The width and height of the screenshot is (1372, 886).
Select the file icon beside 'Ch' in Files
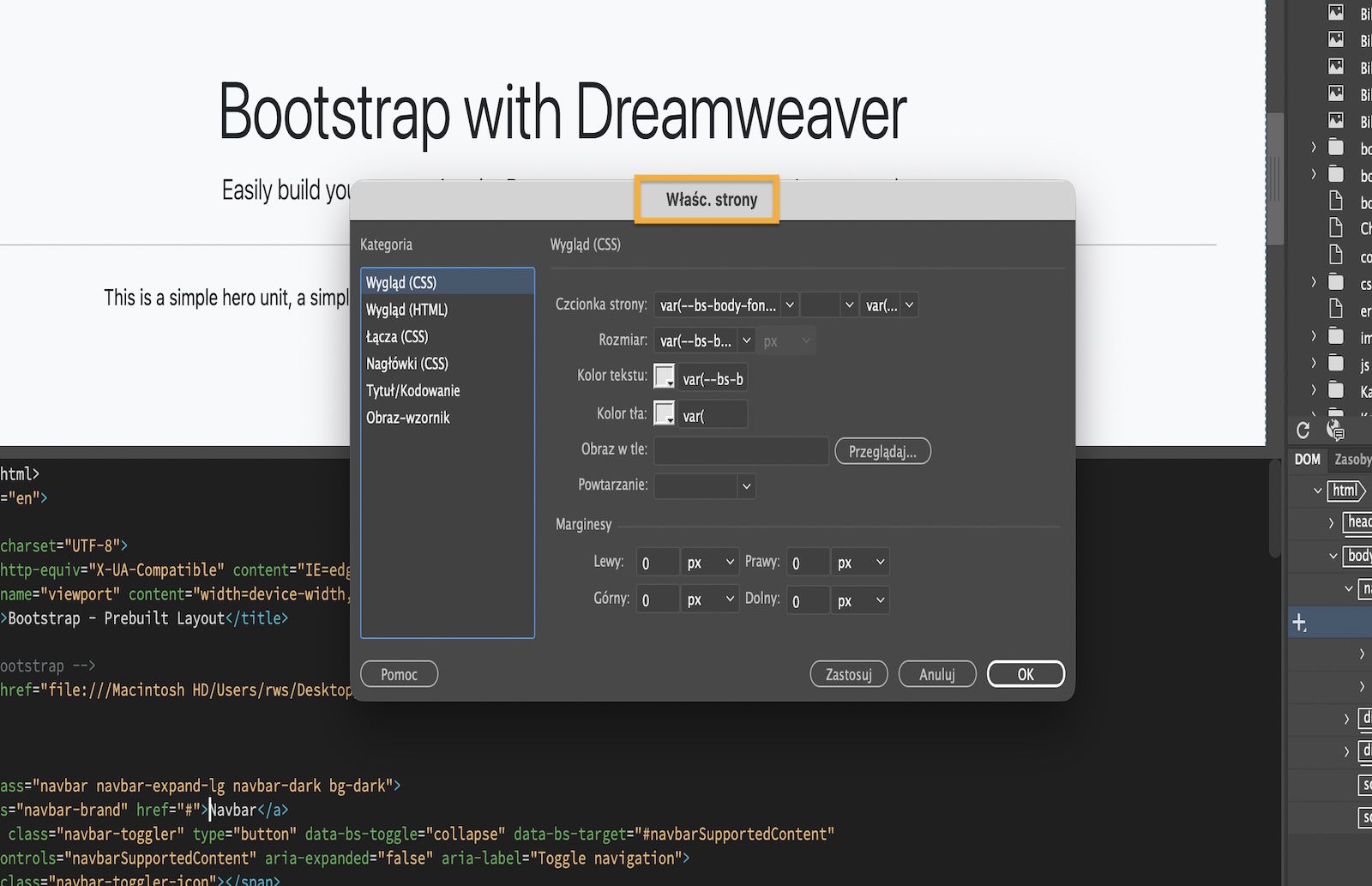pyautogui.click(x=1336, y=227)
